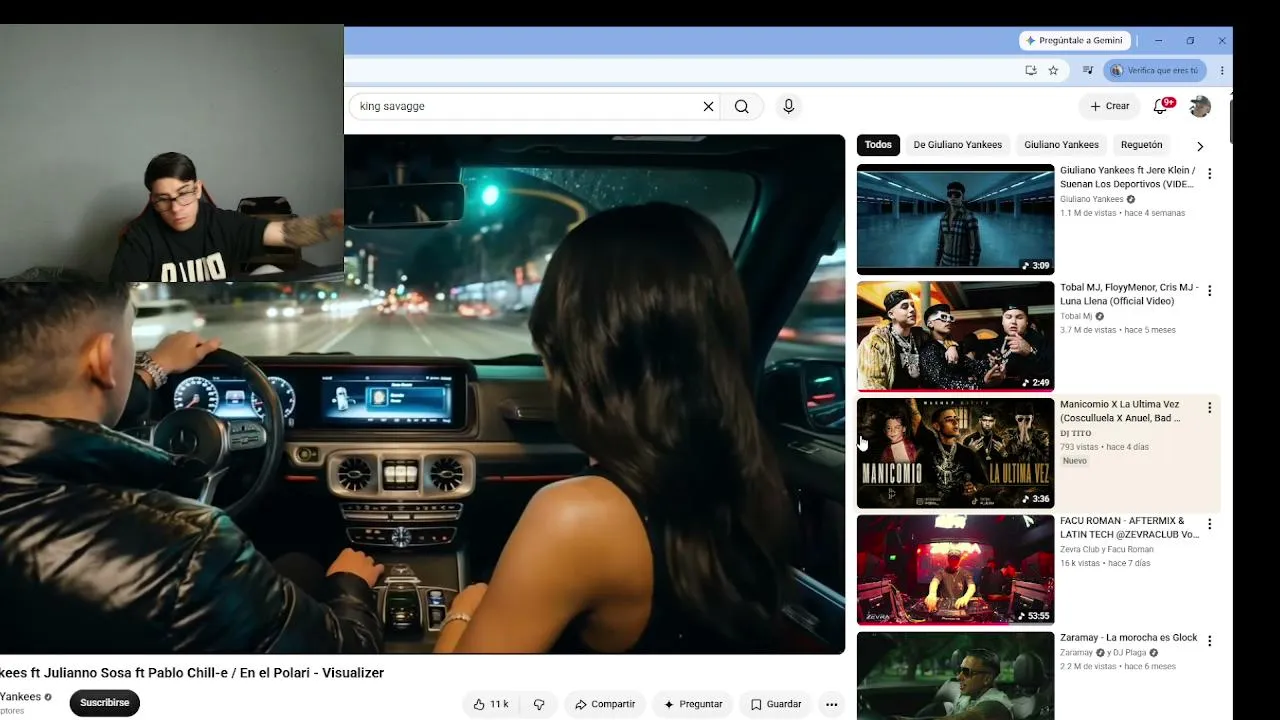Bookmark this page with the star icon
The image size is (1280, 720).
tap(1053, 70)
